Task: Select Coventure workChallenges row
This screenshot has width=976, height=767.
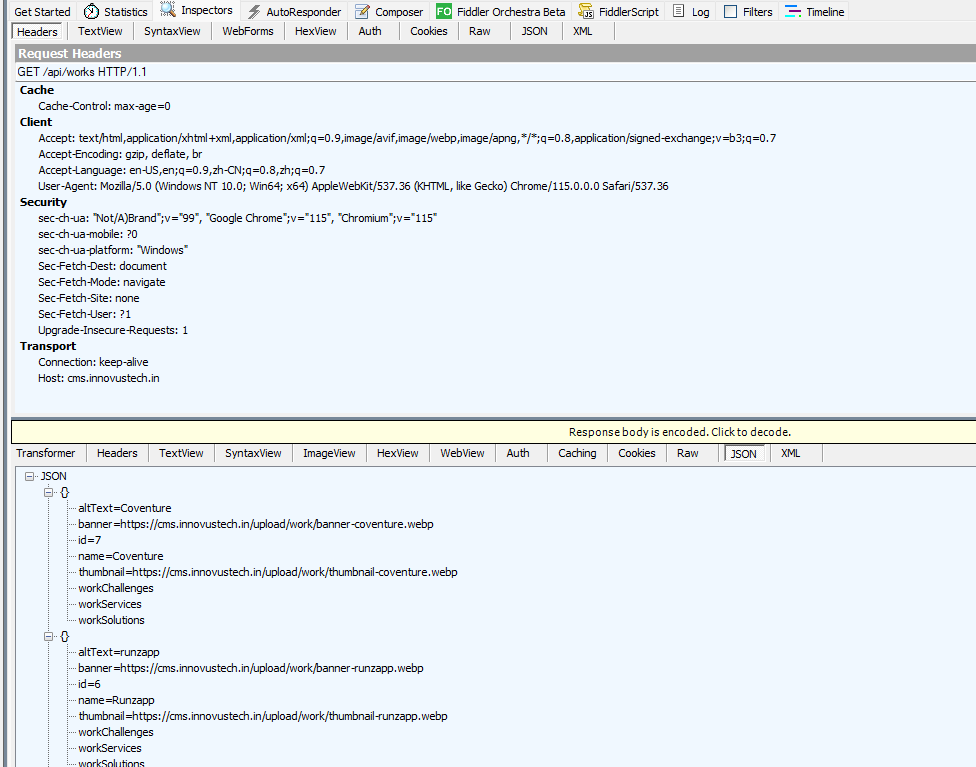Action: [x=116, y=588]
